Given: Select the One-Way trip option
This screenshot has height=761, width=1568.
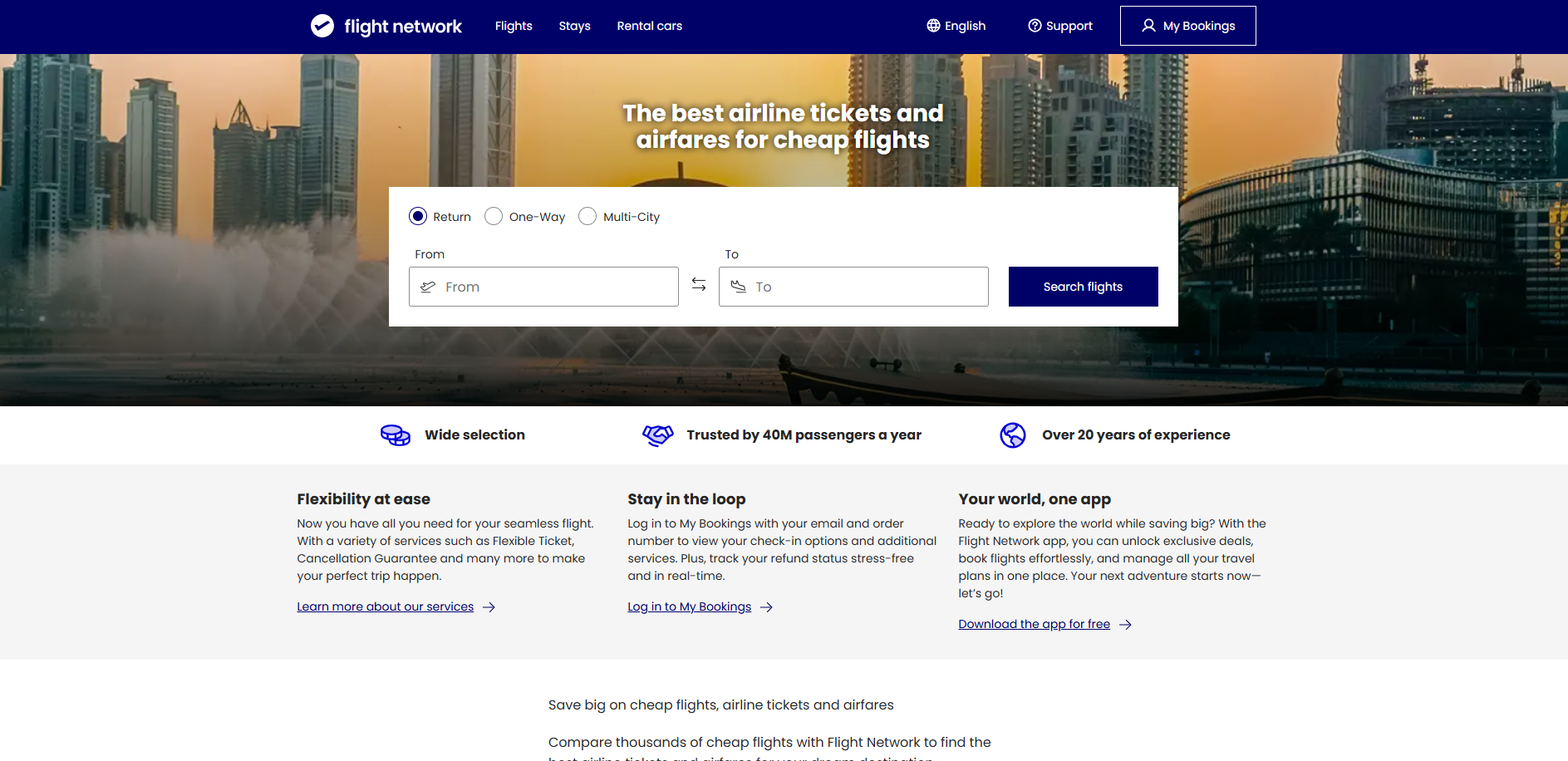Looking at the screenshot, I should pyautogui.click(x=494, y=216).
